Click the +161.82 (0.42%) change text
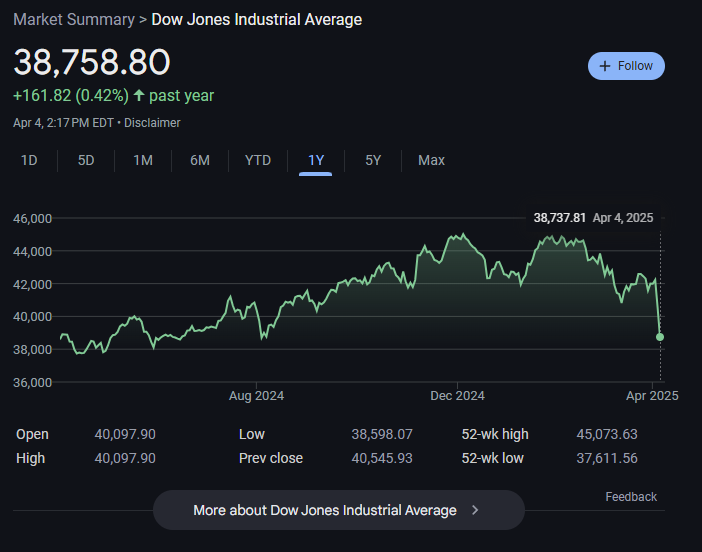The width and height of the screenshot is (702, 552). point(71,95)
